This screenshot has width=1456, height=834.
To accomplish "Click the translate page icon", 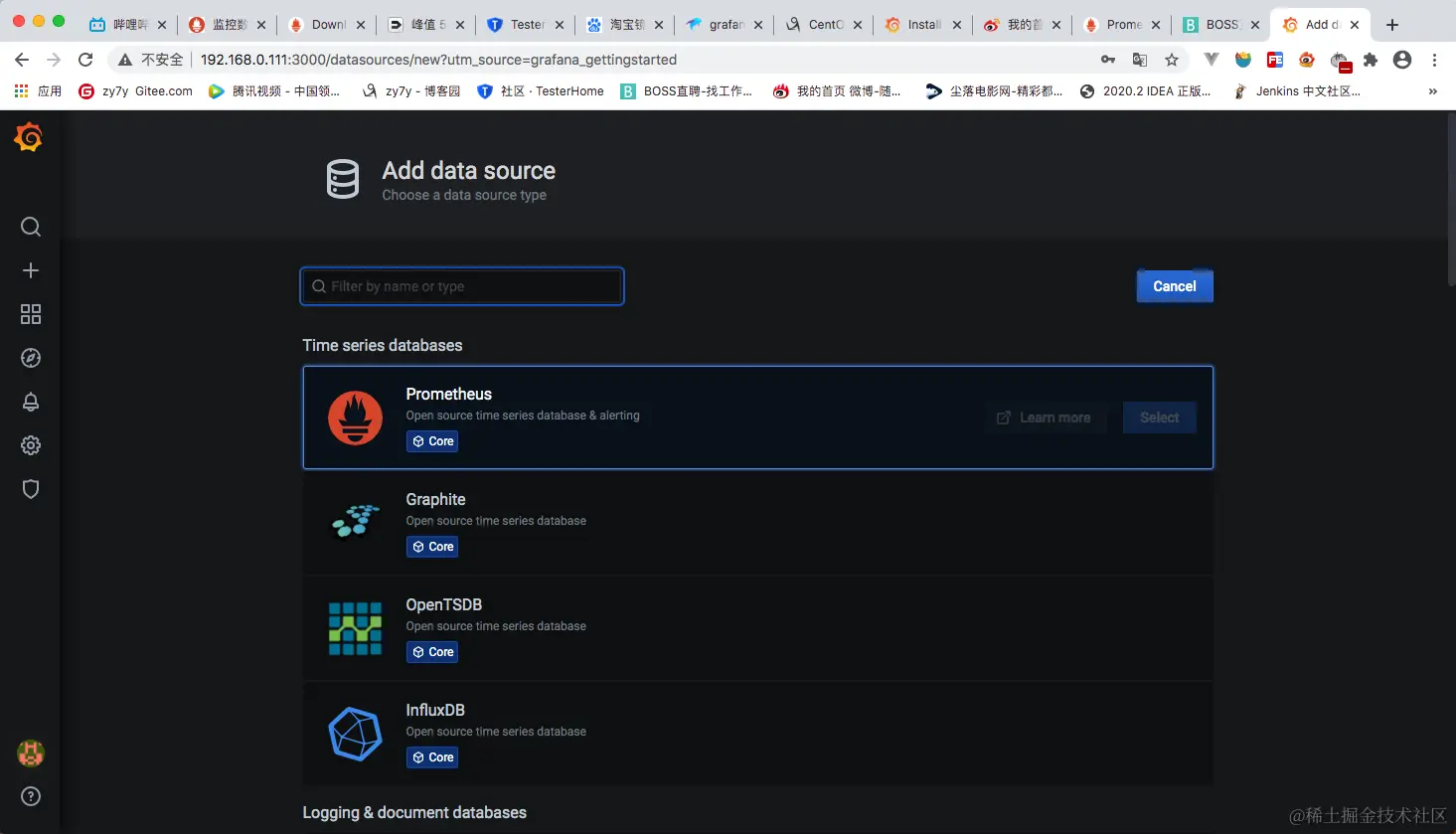I will pyautogui.click(x=1140, y=60).
